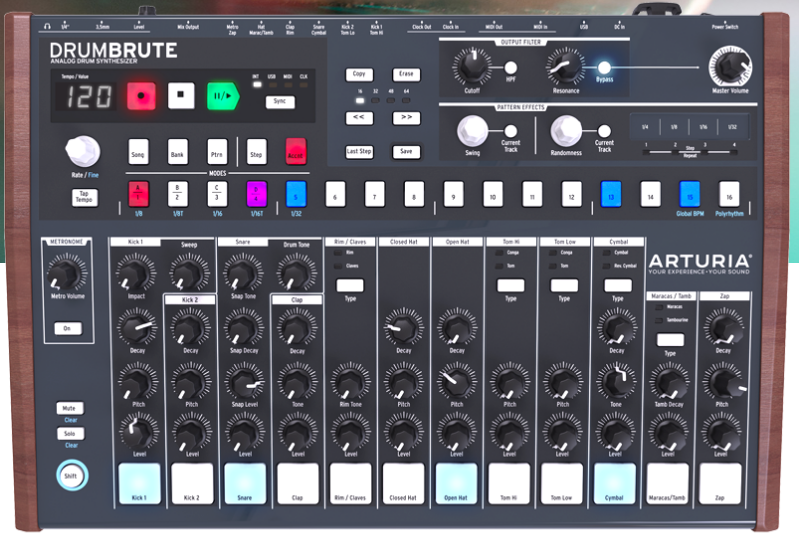This screenshot has width=799, height=544.
Task: Click blue step button 15 Global BPM
Action: pyautogui.click(x=690, y=194)
